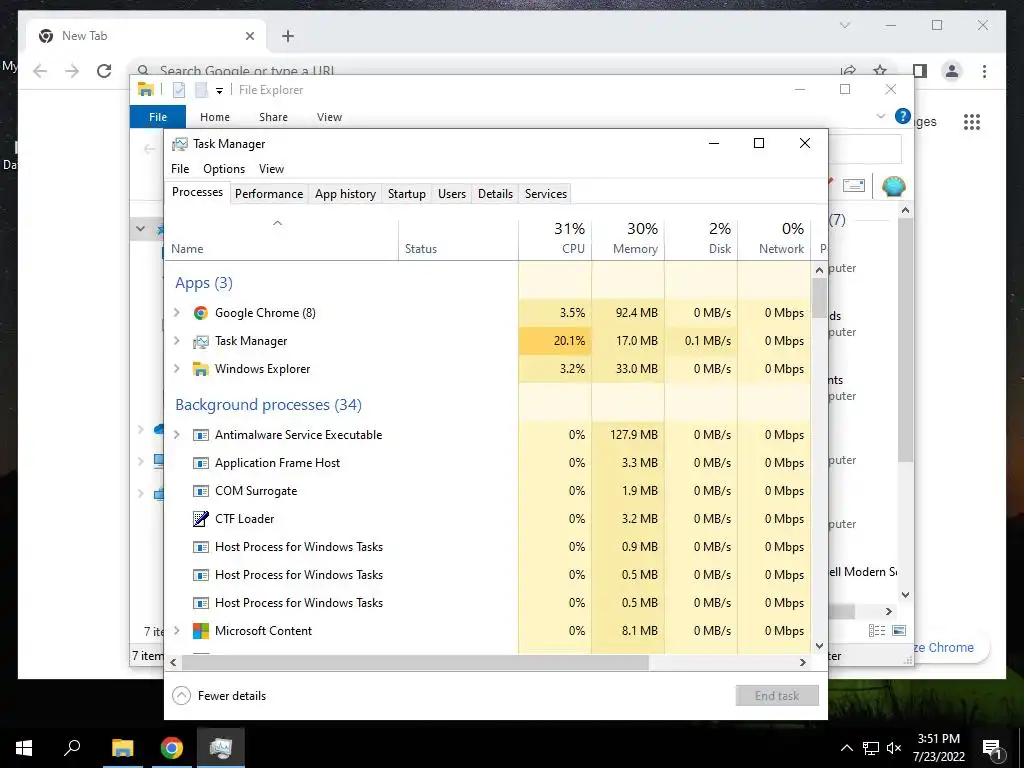Image resolution: width=1024 pixels, height=768 pixels.
Task: Click the network tray icon
Action: click(x=871, y=748)
